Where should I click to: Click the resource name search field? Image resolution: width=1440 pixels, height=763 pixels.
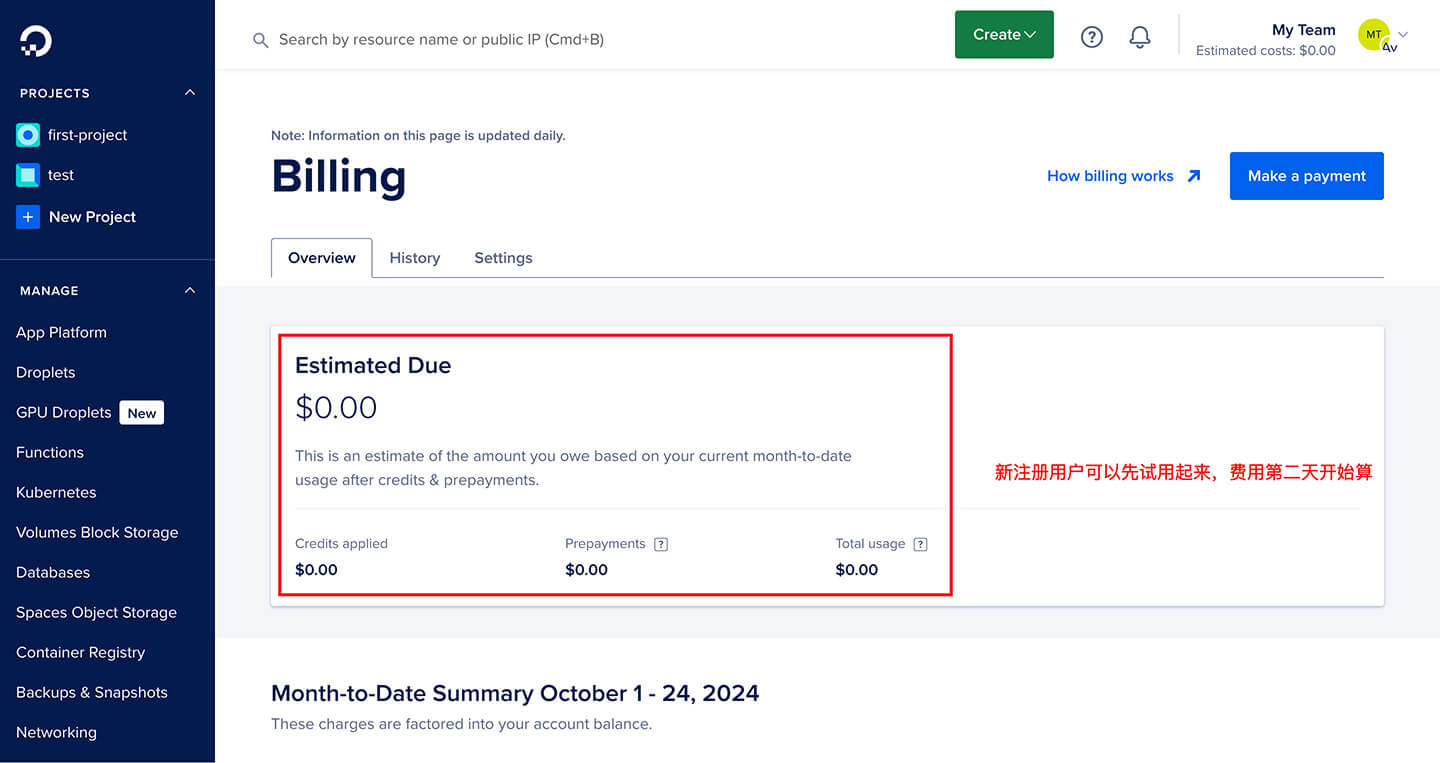click(x=441, y=40)
